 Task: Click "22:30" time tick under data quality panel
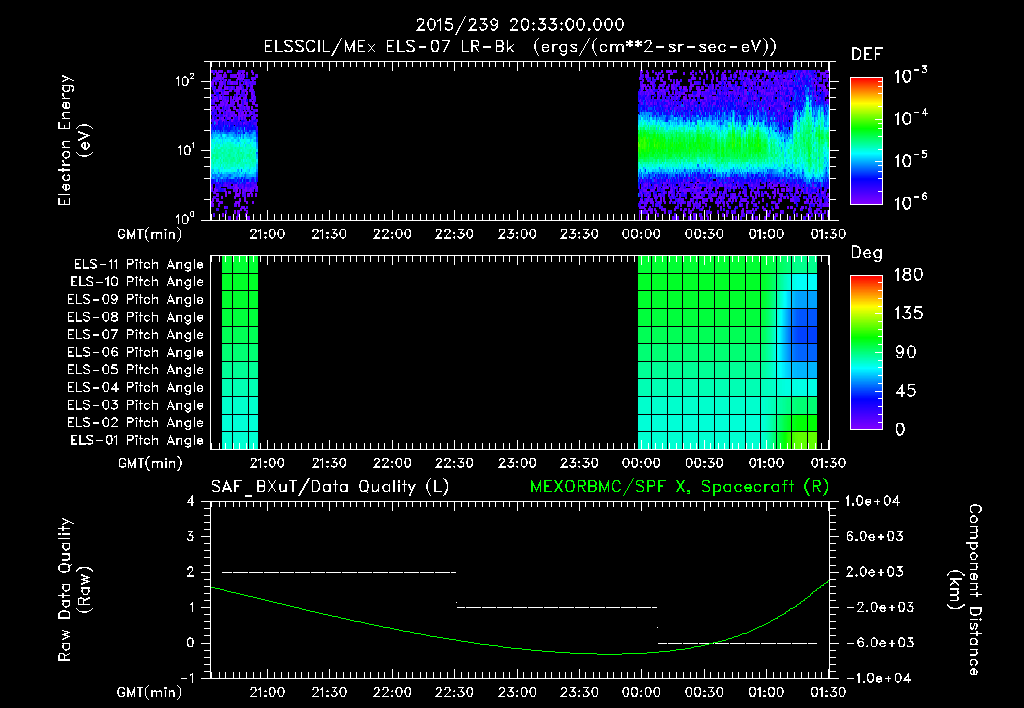(x=455, y=692)
